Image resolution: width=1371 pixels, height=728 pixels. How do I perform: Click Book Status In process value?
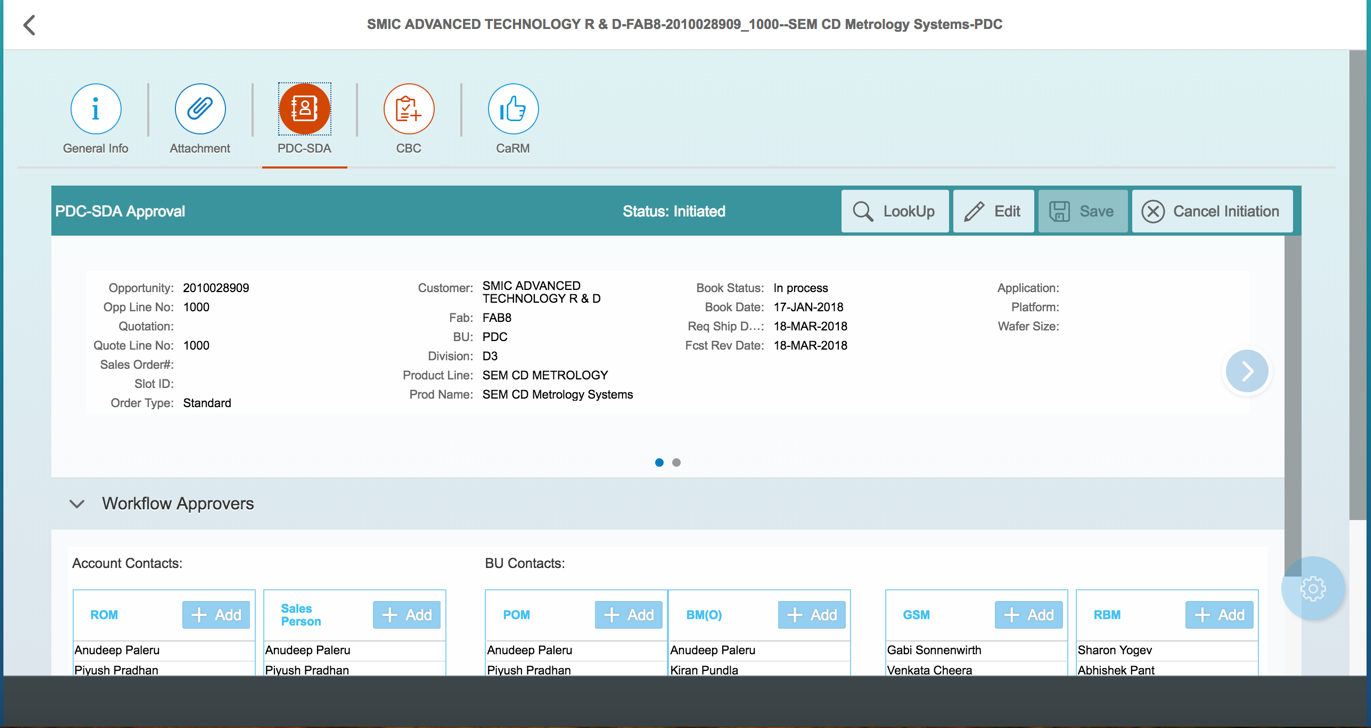pos(801,288)
